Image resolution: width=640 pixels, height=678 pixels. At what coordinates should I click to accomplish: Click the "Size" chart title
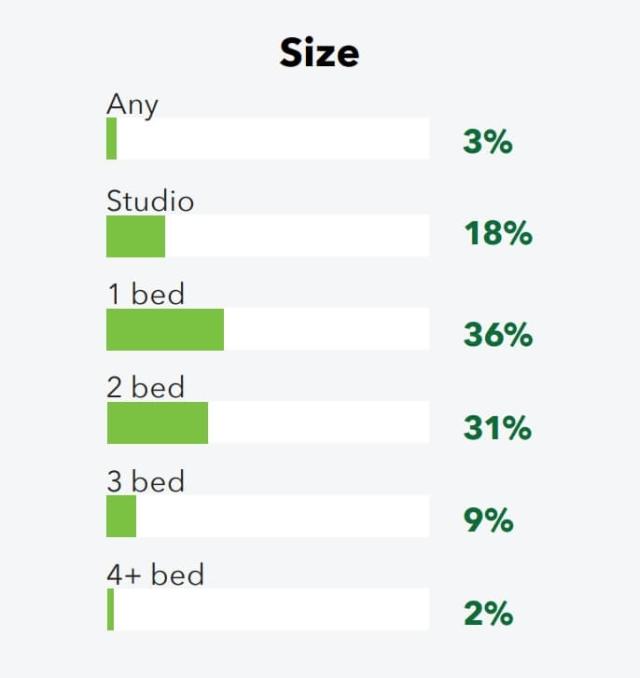[x=319, y=53]
